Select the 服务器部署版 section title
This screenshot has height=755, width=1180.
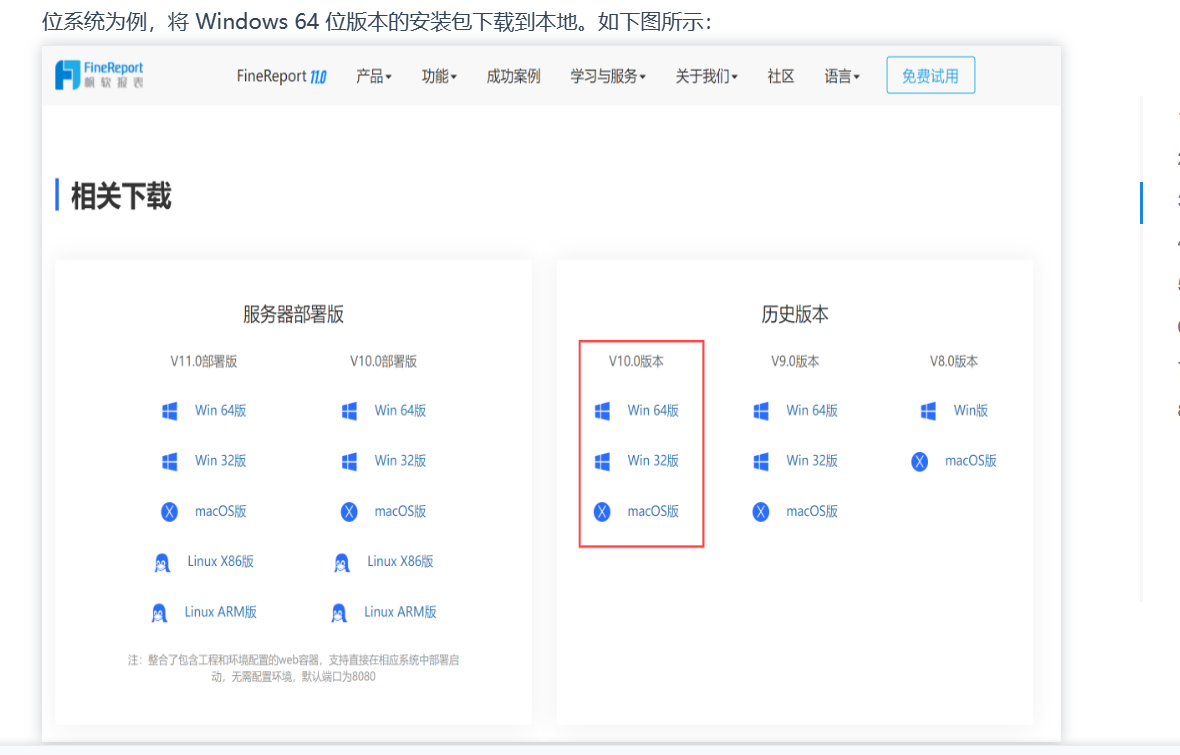[x=293, y=314]
